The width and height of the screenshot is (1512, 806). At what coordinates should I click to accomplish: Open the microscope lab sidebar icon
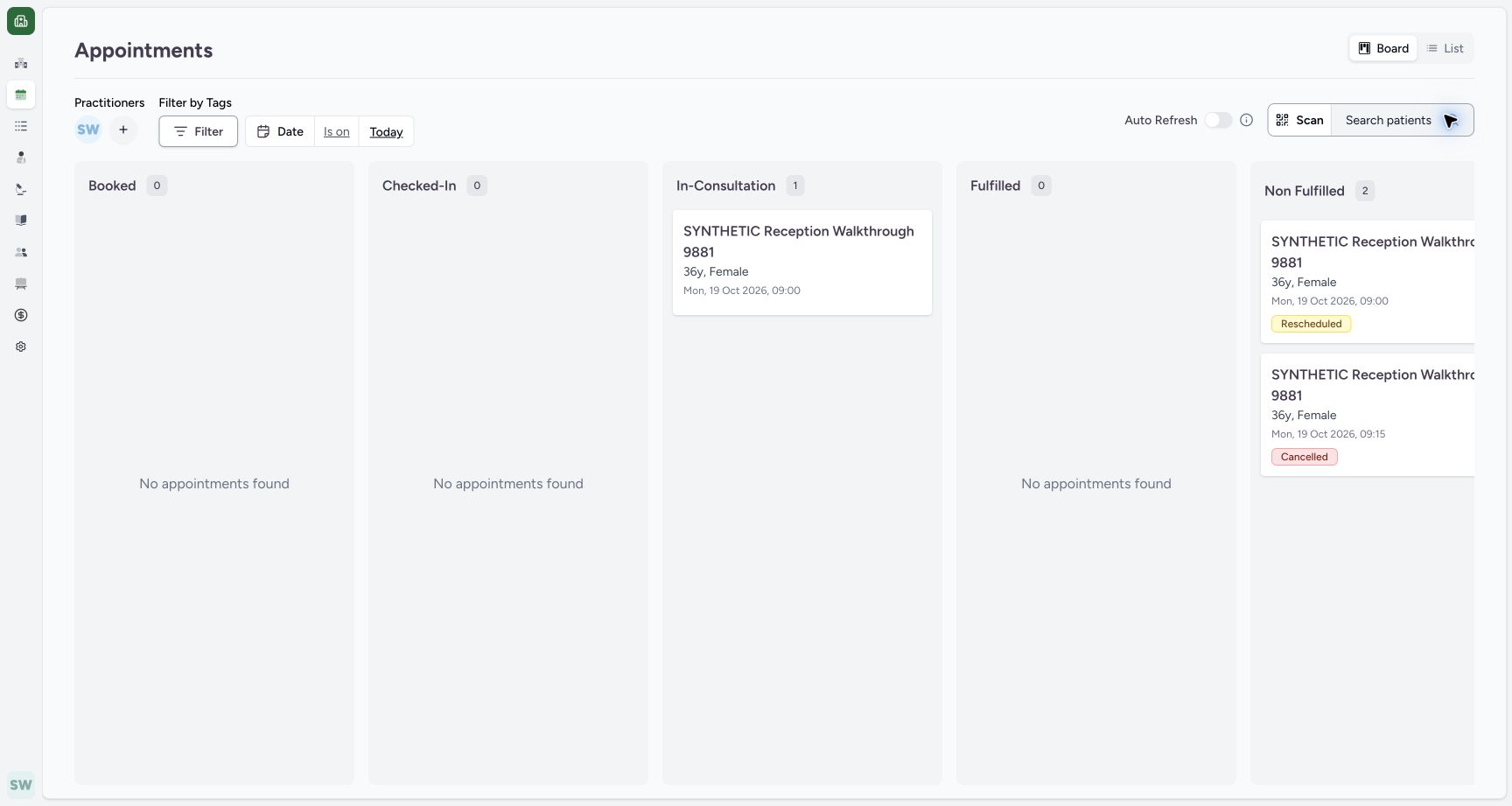[x=21, y=189]
